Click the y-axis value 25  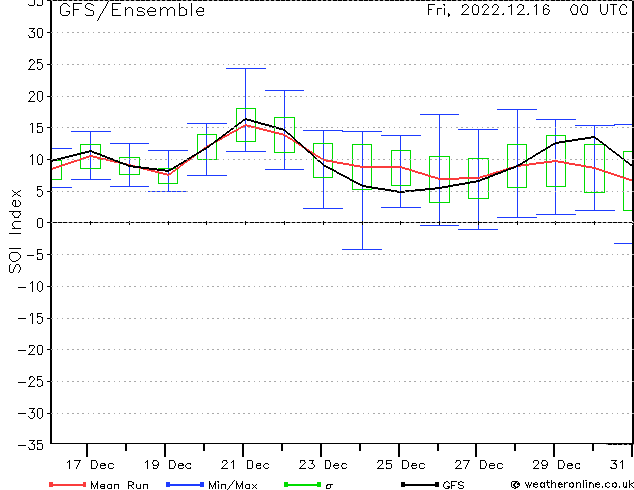point(35,65)
